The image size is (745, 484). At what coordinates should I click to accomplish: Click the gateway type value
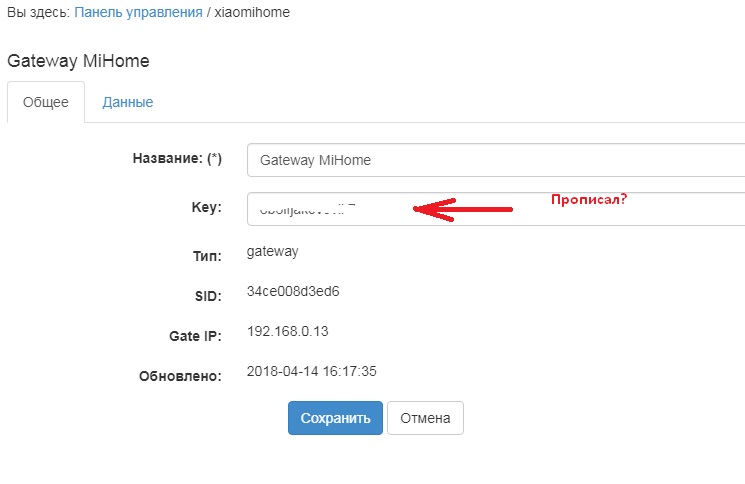pos(272,252)
